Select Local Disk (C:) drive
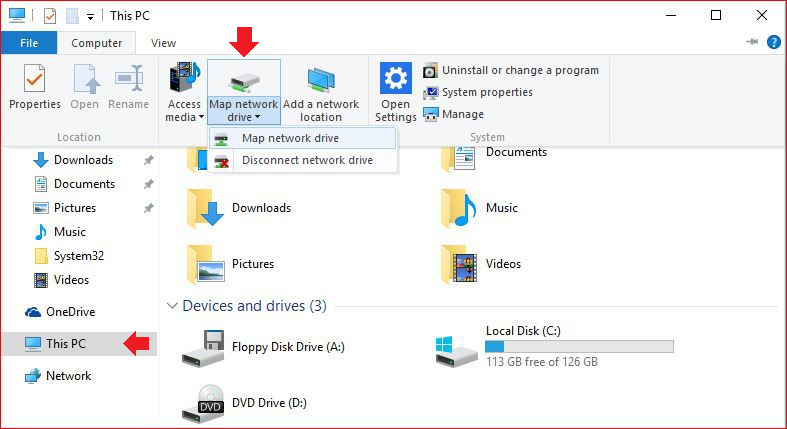787x429 pixels. click(554, 346)
